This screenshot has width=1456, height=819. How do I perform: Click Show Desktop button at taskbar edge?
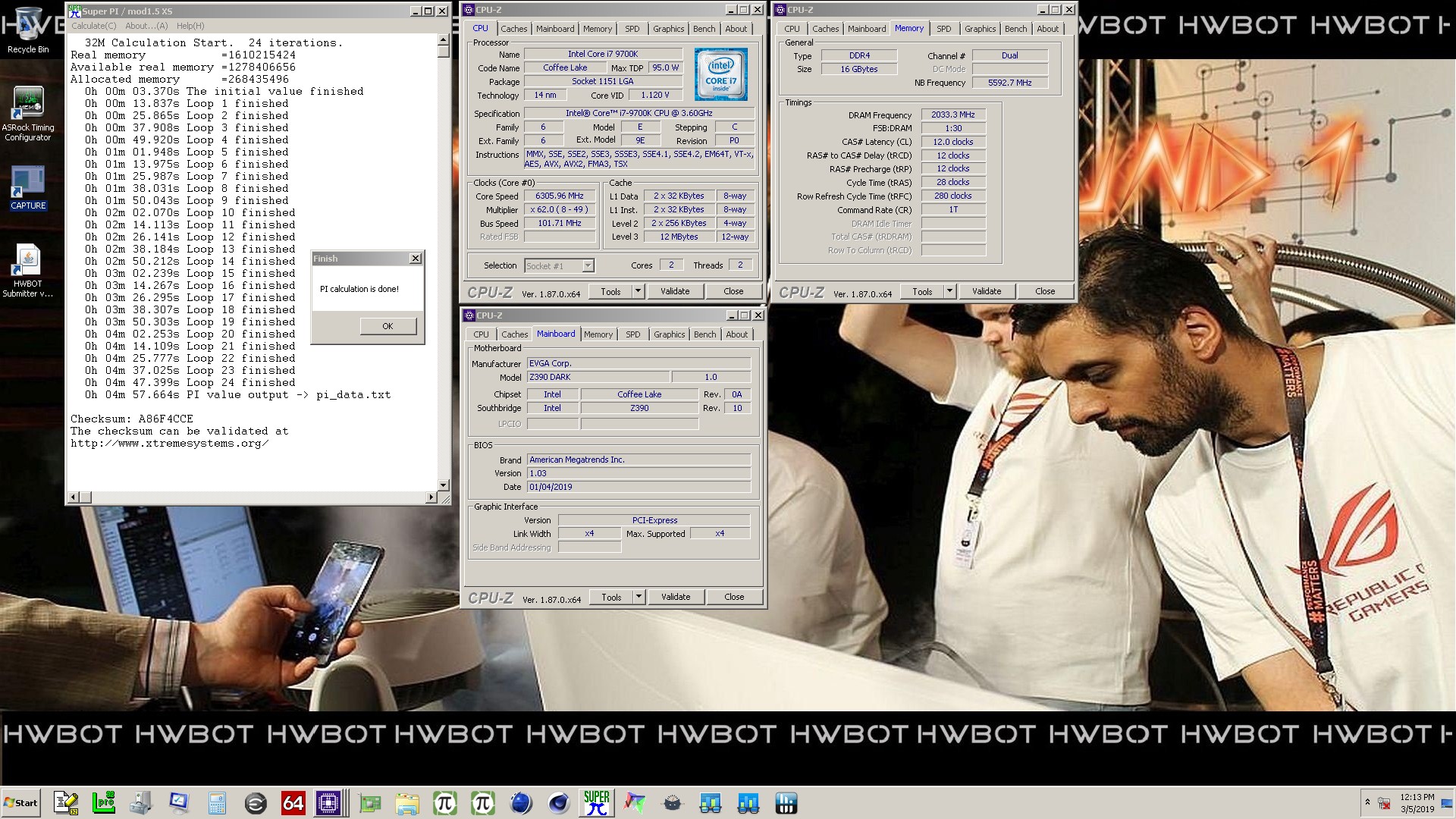1448,803
